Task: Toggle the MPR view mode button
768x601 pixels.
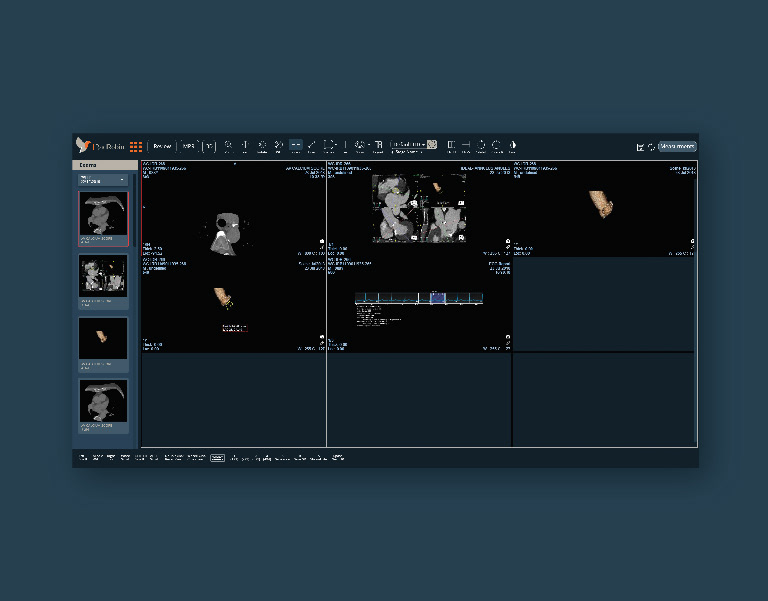Action: pos(188,146)
